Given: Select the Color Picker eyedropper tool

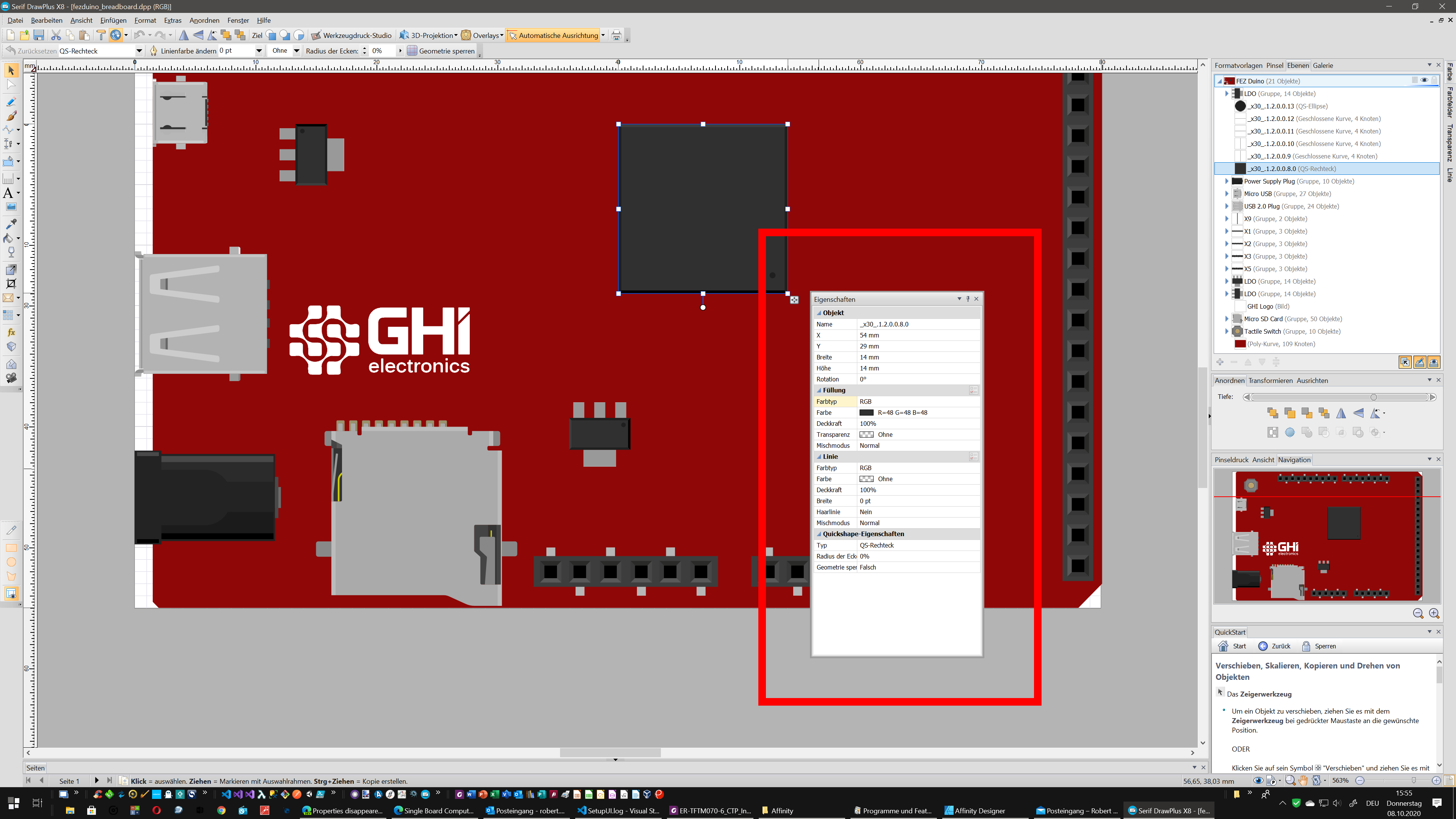Looking at the screenshot, I should click(11, 224).
